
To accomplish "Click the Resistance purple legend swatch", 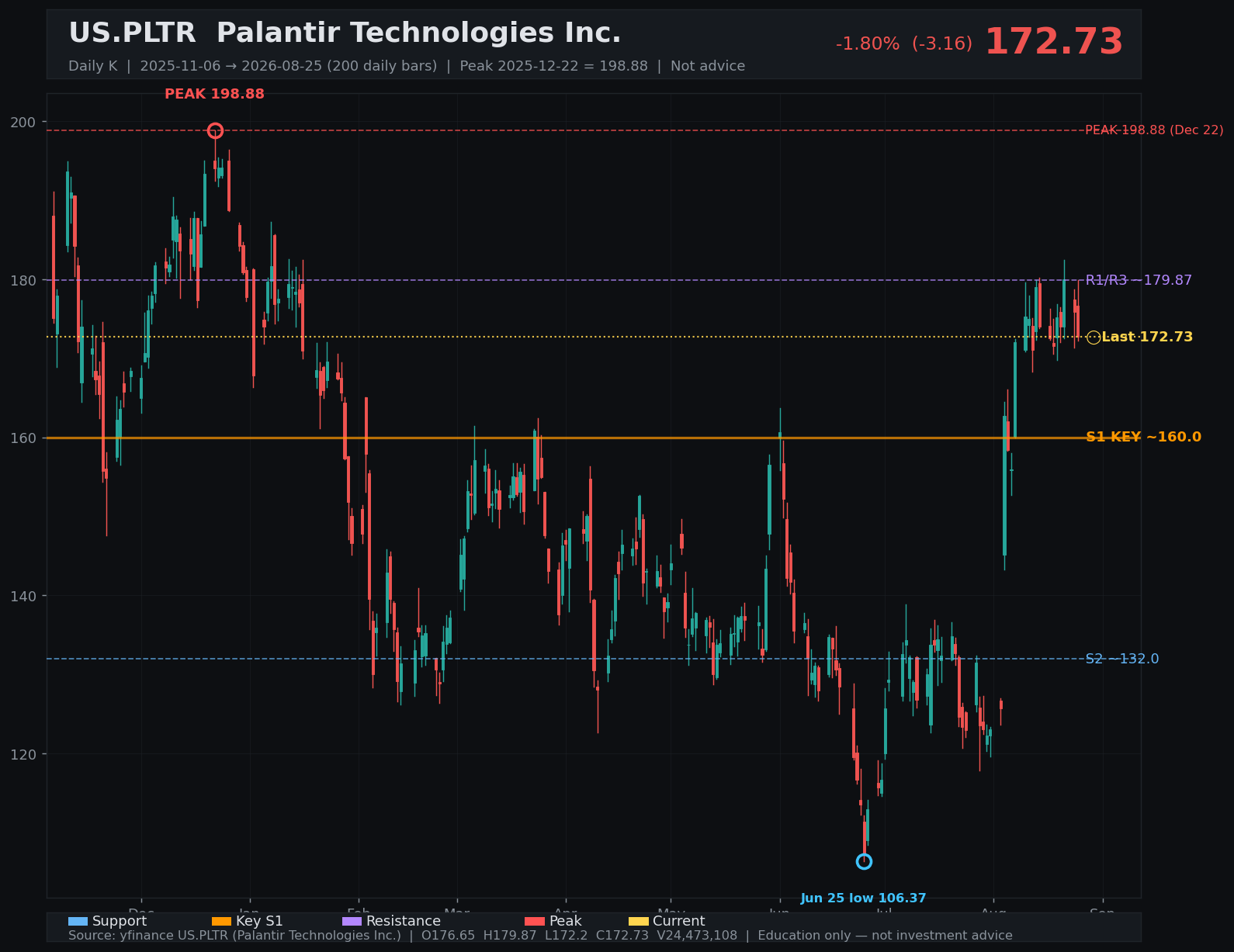I will point(352,921).
